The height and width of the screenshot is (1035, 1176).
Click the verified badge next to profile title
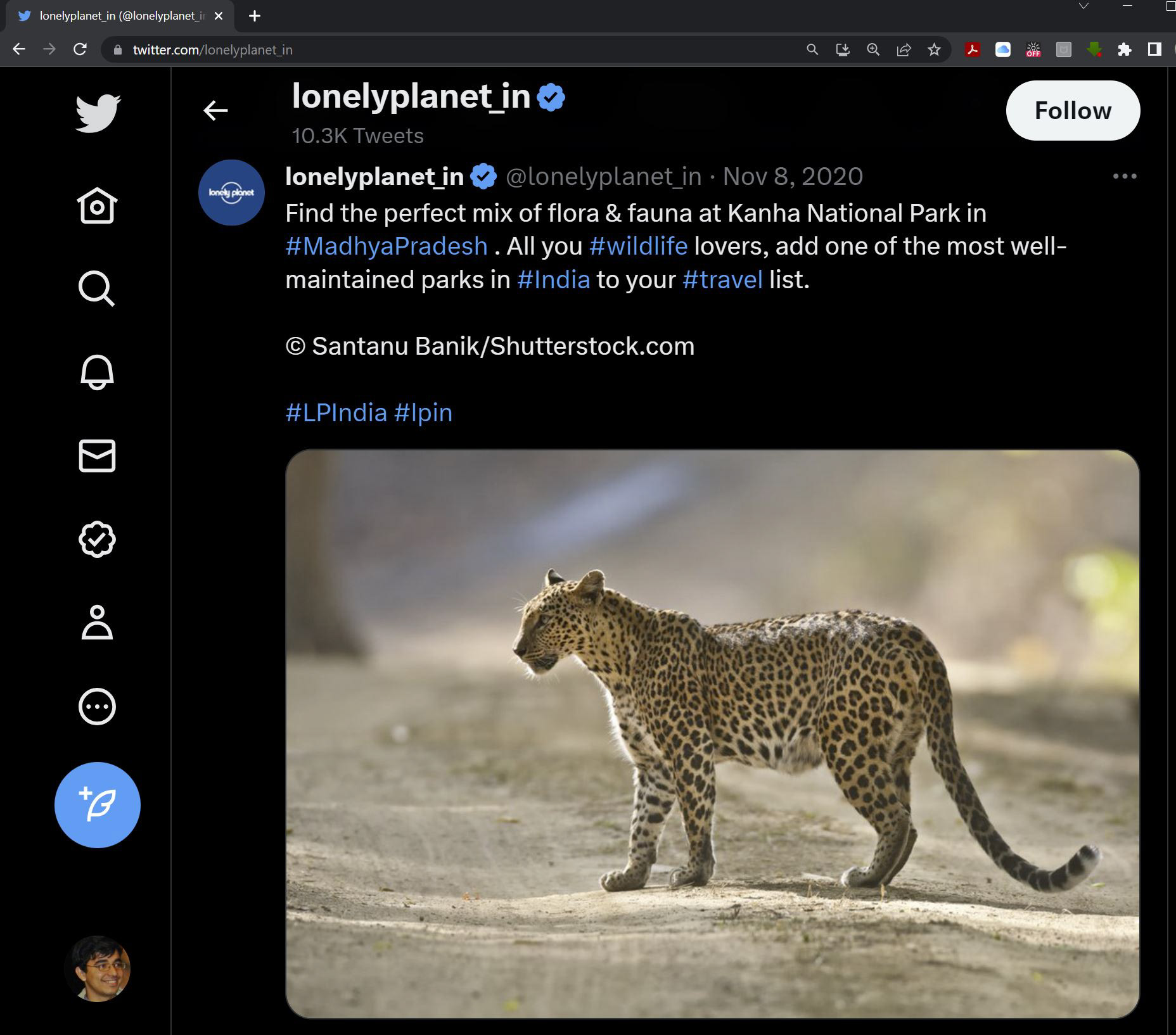click(551, 97)
